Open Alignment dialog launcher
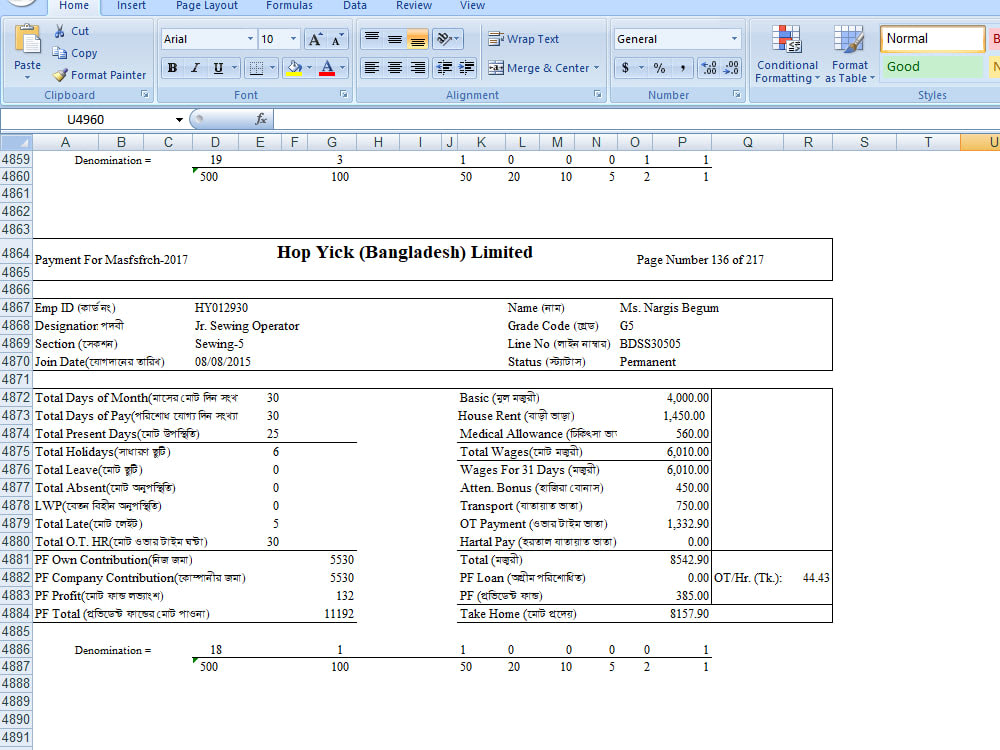This screenshot has height=750, width=1000. coord(598,94)
